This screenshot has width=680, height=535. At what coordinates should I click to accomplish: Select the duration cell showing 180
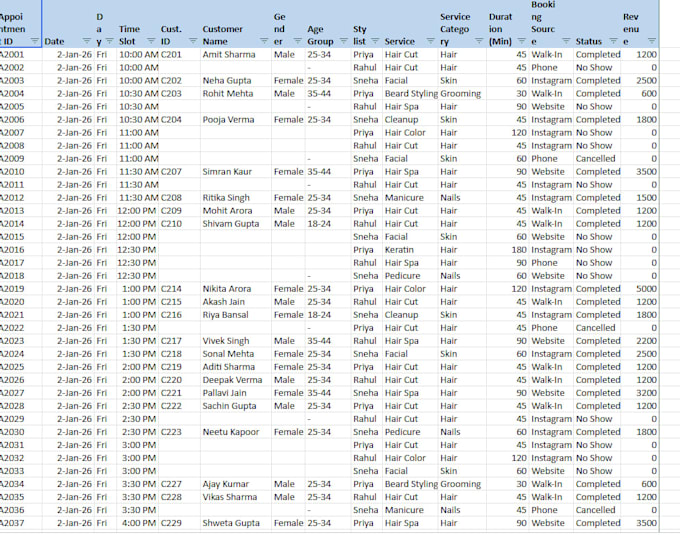pyautogui.click(x=507, y=250)
